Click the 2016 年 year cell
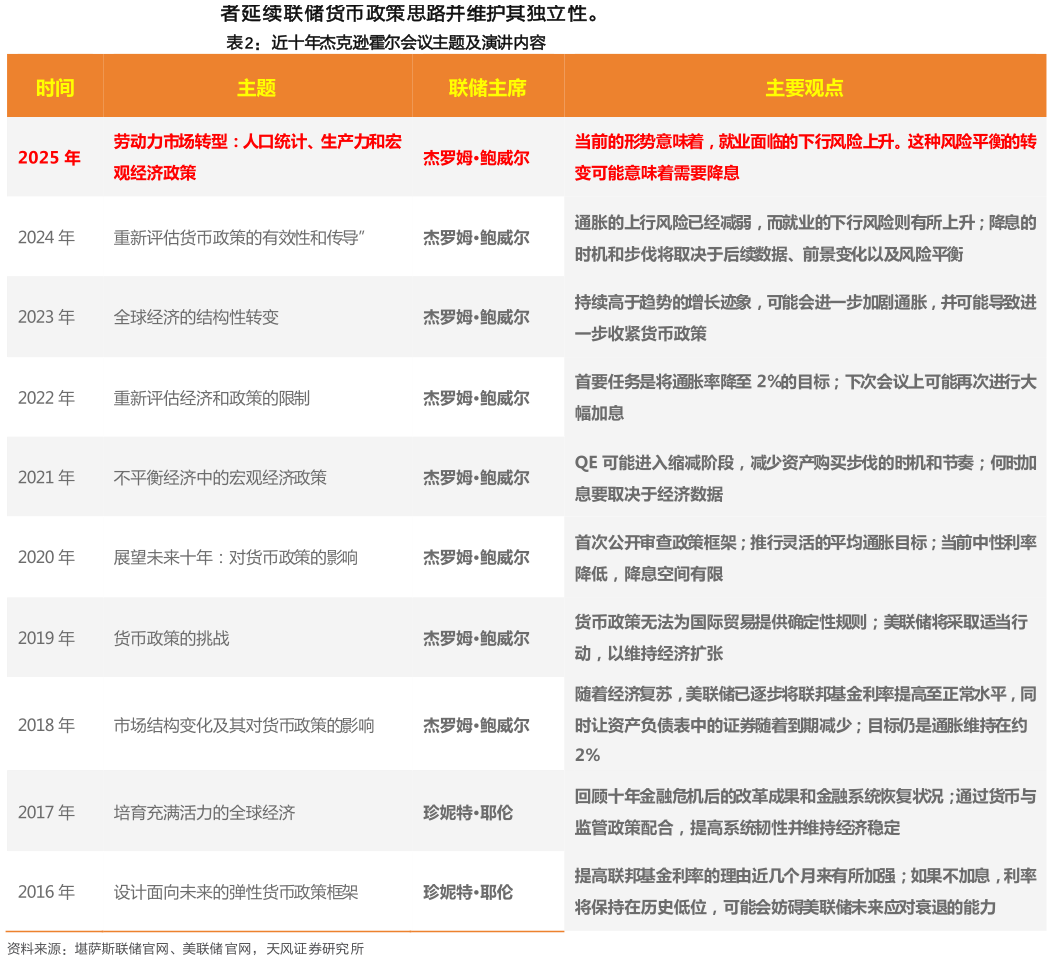This screenshot has height=961, width=1052. (46, 892)
